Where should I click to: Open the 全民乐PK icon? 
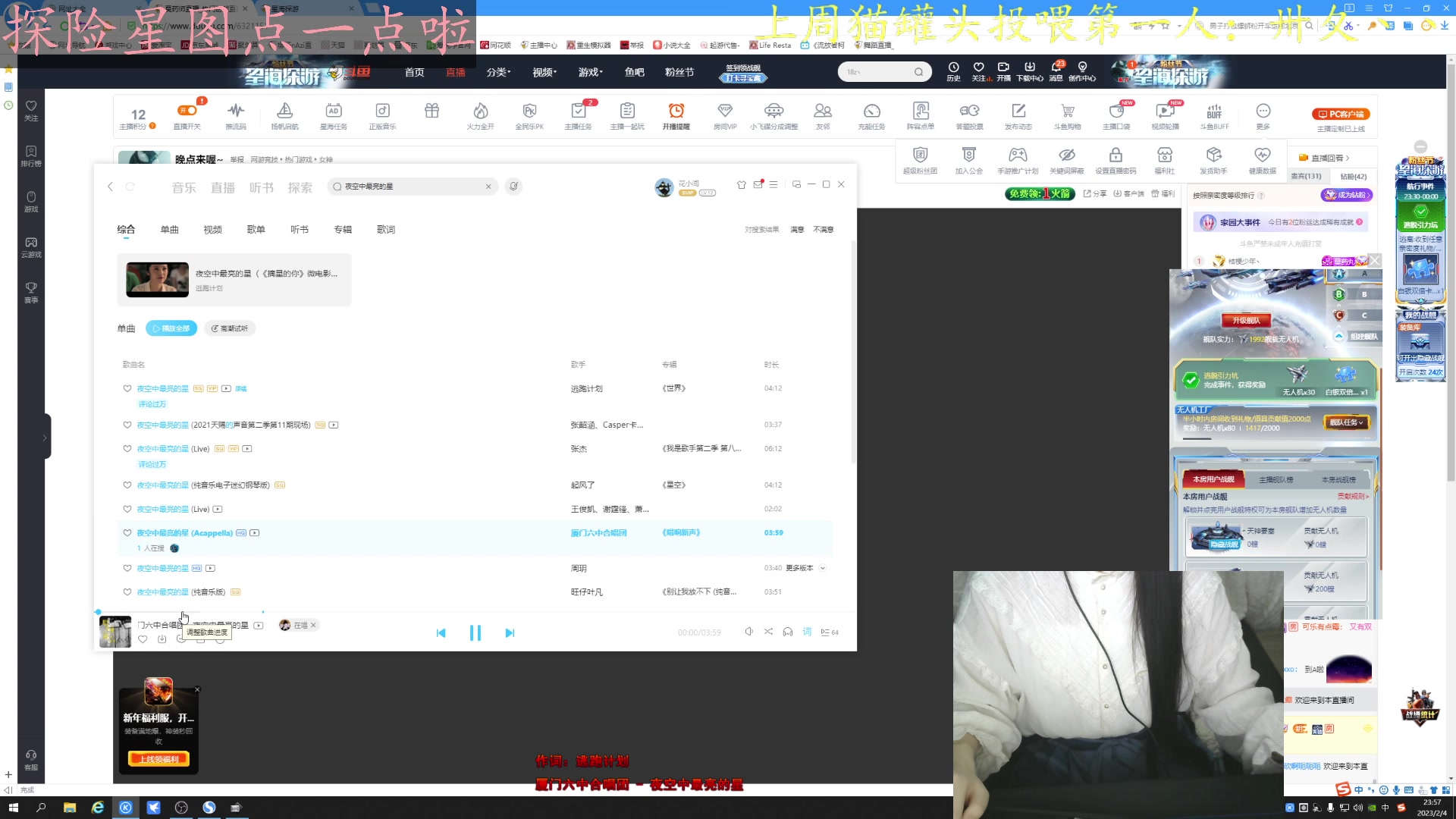[x=529, y=115]
